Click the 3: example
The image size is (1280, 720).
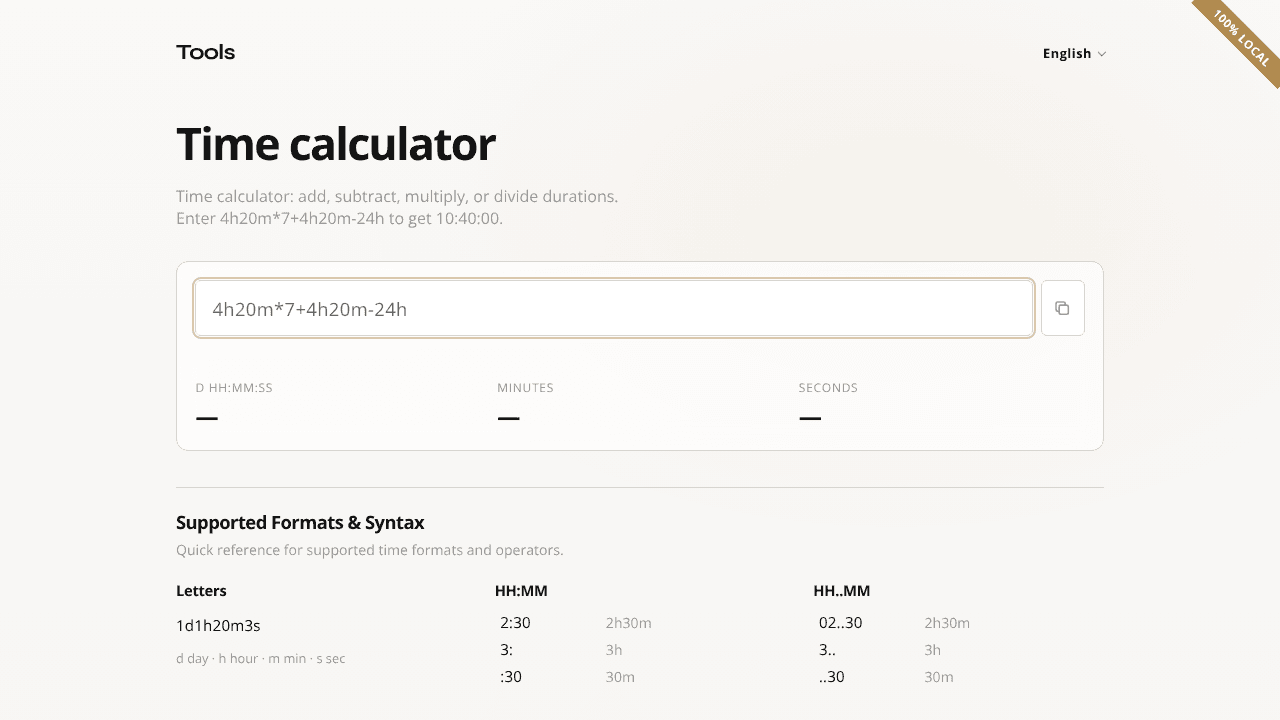coord(506,650)
